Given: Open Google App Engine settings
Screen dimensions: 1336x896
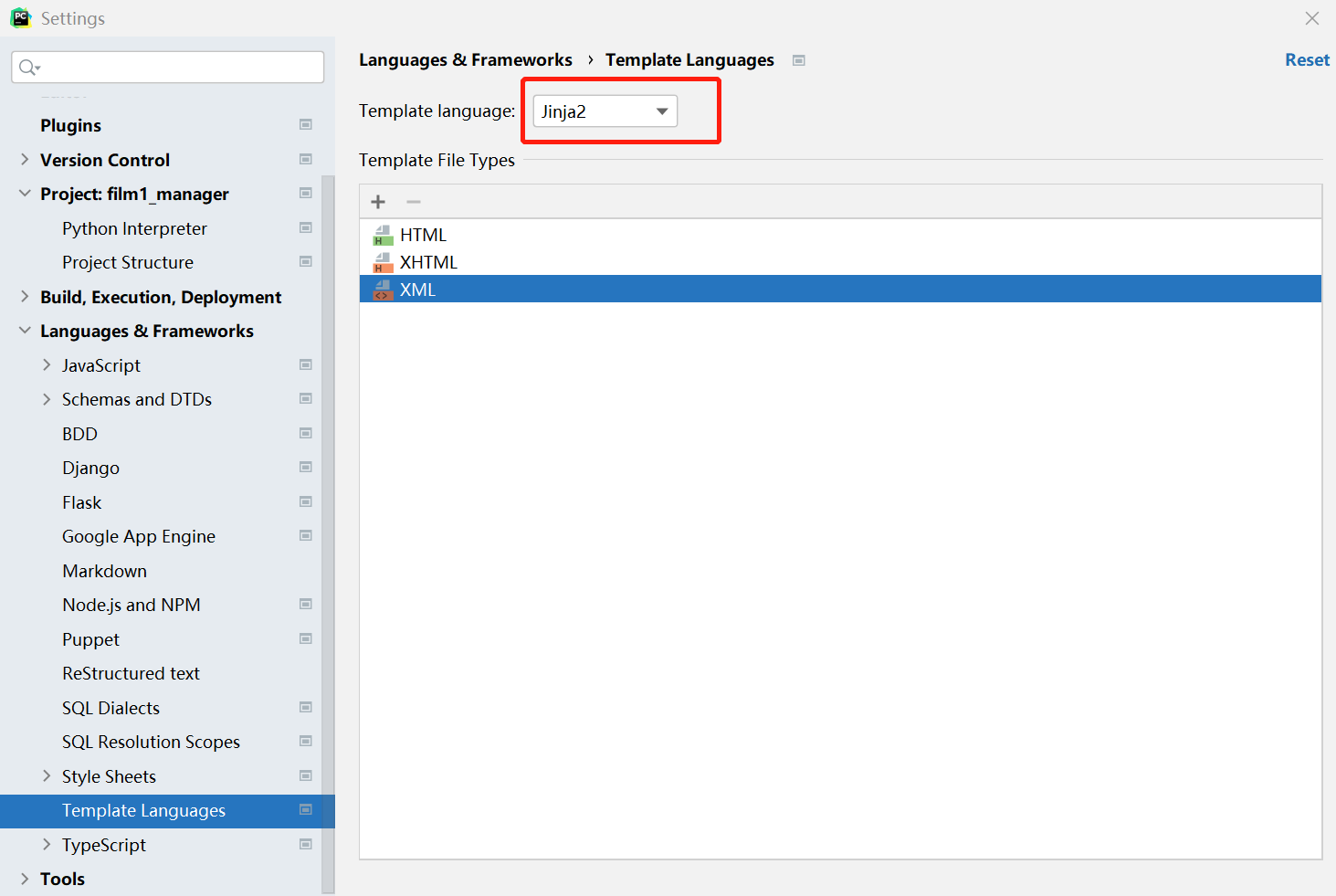Looking at the screenshot, I should pos(139,536).
